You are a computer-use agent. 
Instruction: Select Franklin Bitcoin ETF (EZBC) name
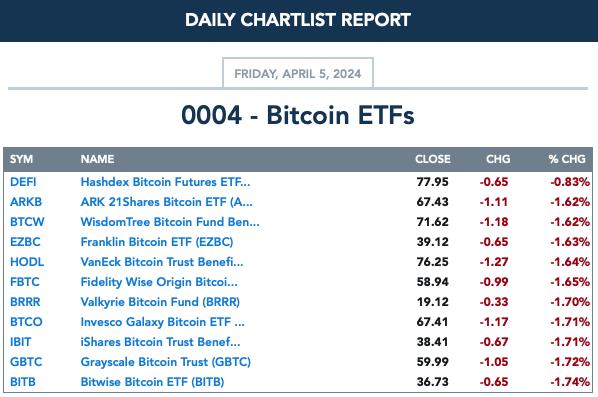click(x=157, y=242)
